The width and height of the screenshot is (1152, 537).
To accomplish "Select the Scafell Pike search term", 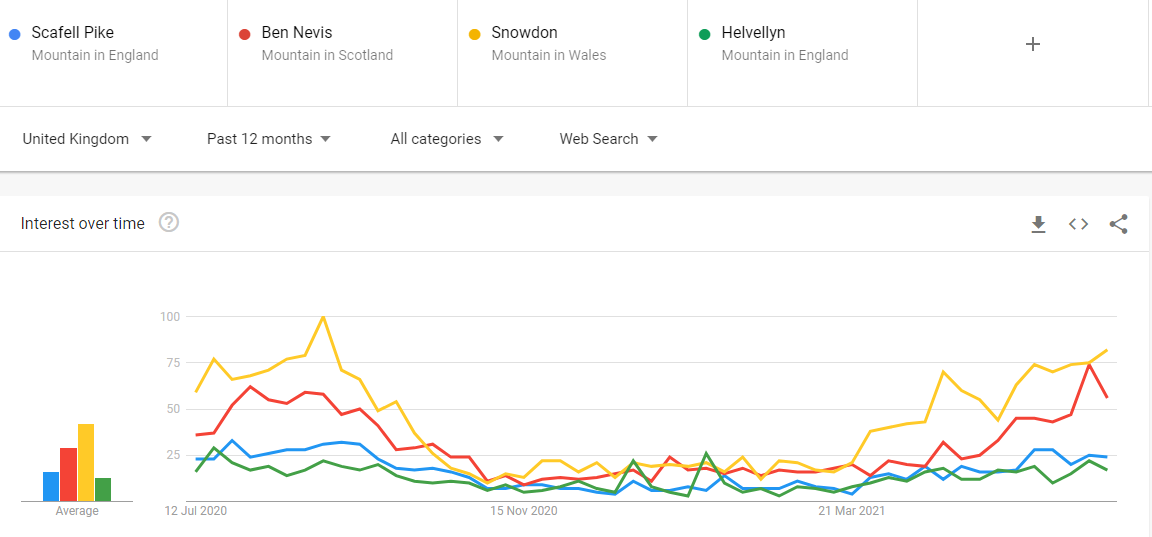I will [73, 33].
